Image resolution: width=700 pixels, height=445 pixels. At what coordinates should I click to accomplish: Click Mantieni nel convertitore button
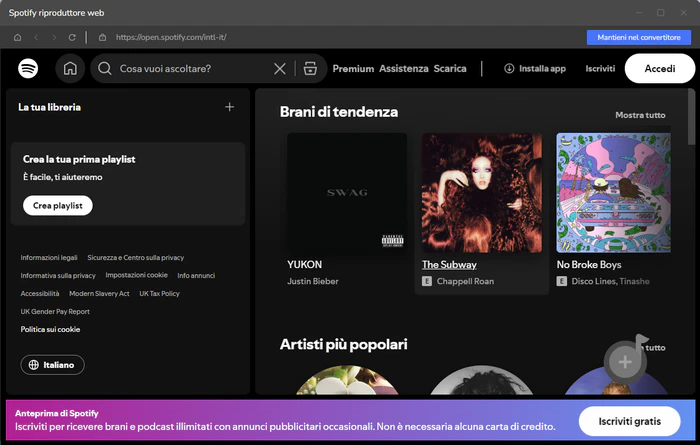(639, 37)
